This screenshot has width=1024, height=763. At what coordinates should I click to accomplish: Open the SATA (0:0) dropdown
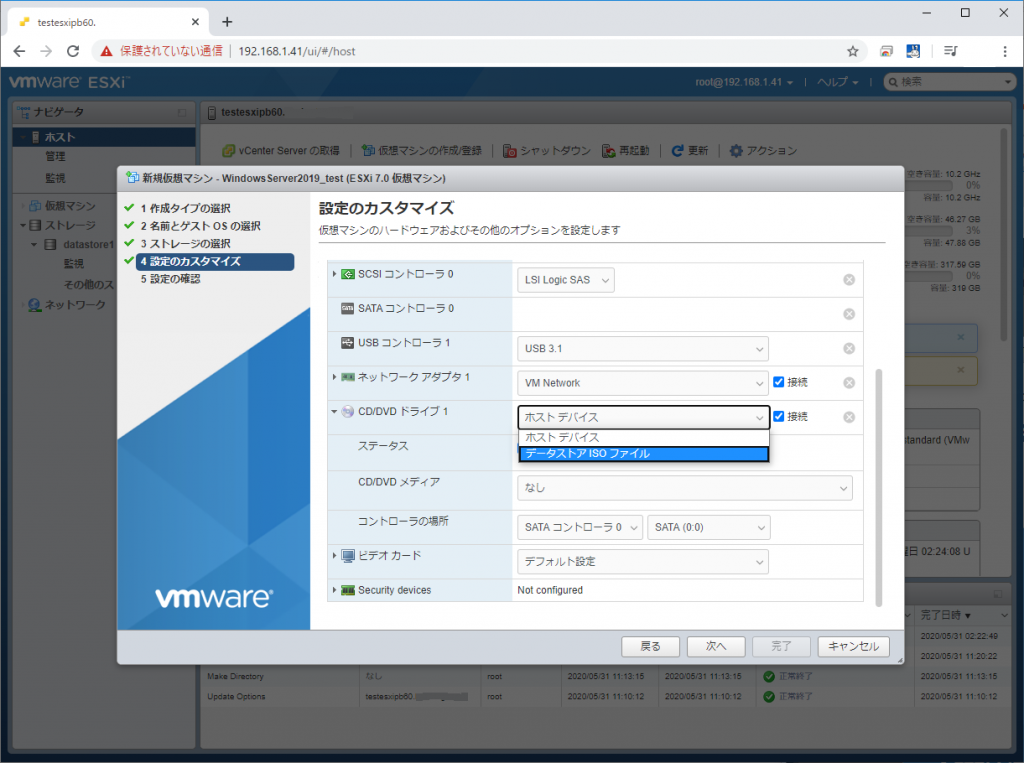(x=709, y=527)
